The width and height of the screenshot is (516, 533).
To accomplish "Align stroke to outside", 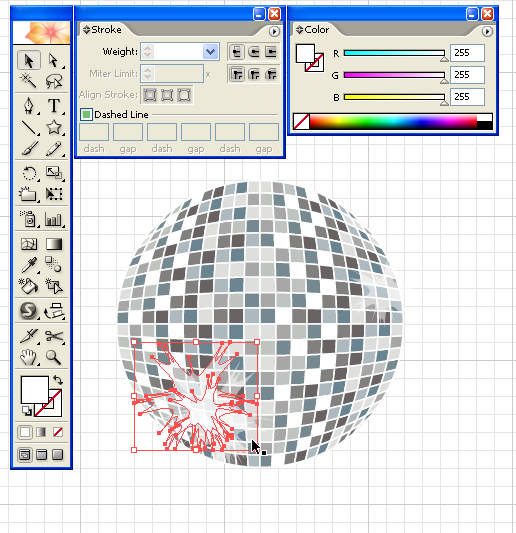I will pyautogui.click(x=184, y=95).
